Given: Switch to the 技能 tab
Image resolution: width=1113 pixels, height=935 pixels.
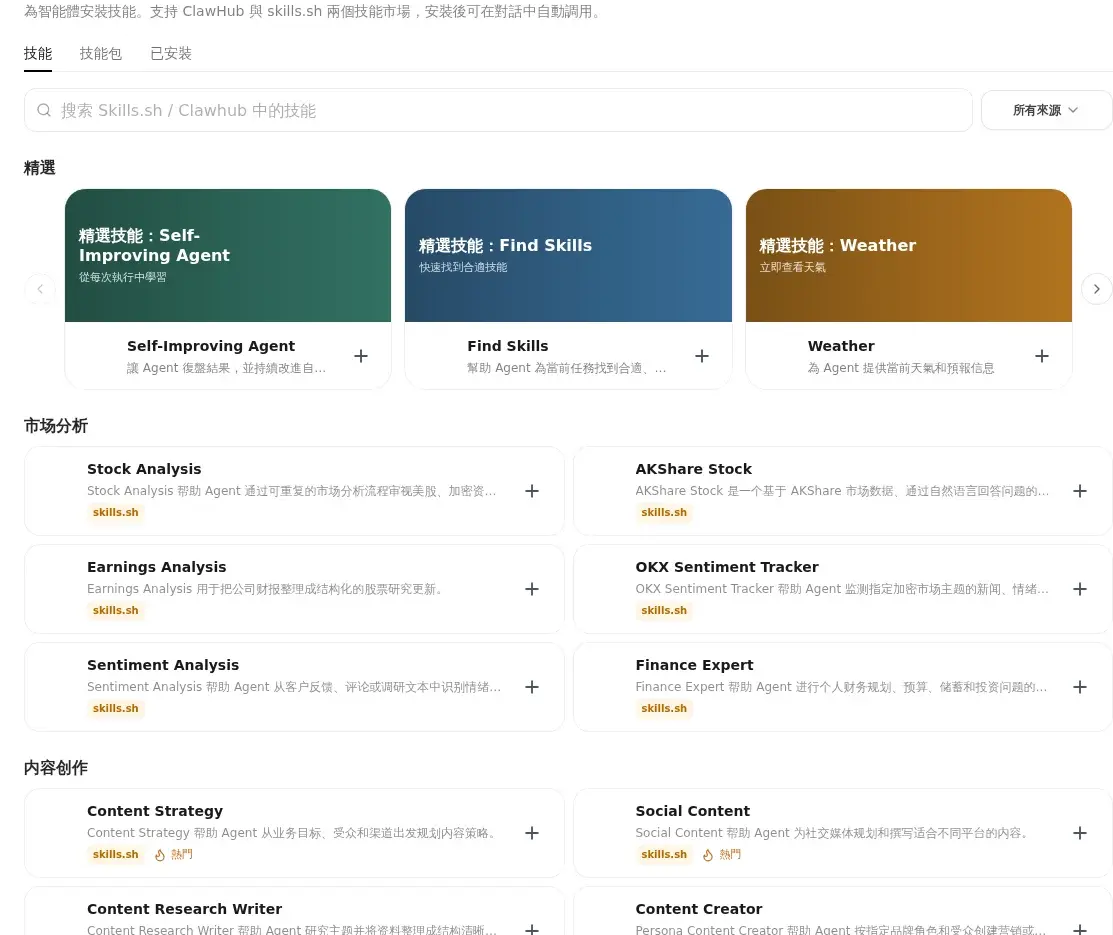Looking at the screenshot, I should (x=38, y=54).
